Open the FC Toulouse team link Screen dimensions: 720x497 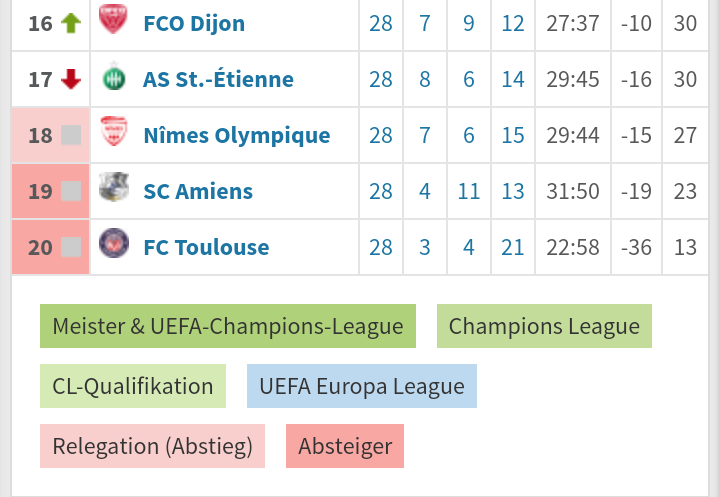tap(206, 247)
